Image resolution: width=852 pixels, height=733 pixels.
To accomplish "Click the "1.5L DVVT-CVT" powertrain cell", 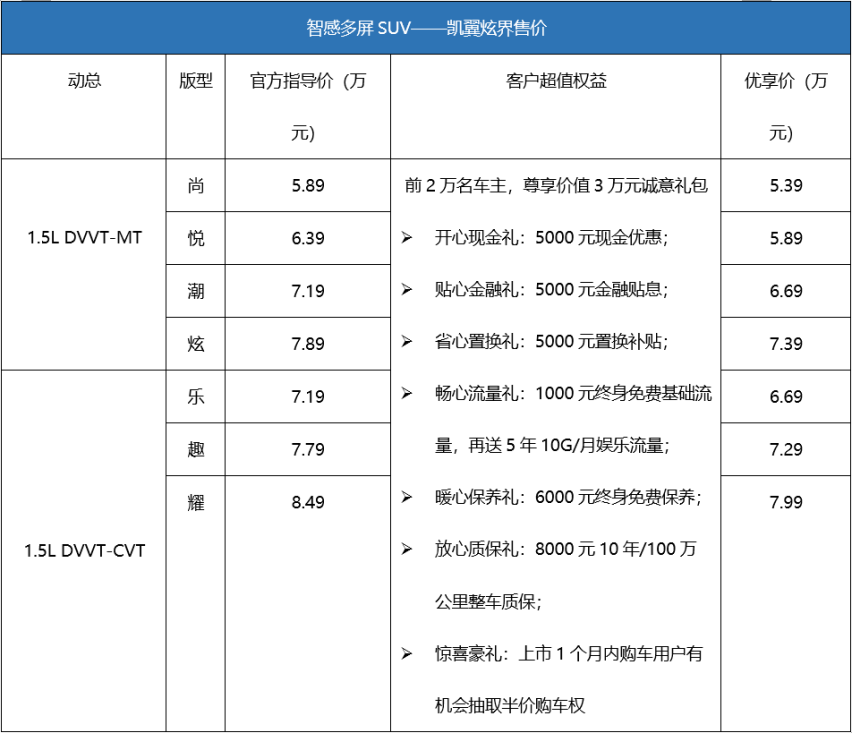I will (x=84, y=550).
